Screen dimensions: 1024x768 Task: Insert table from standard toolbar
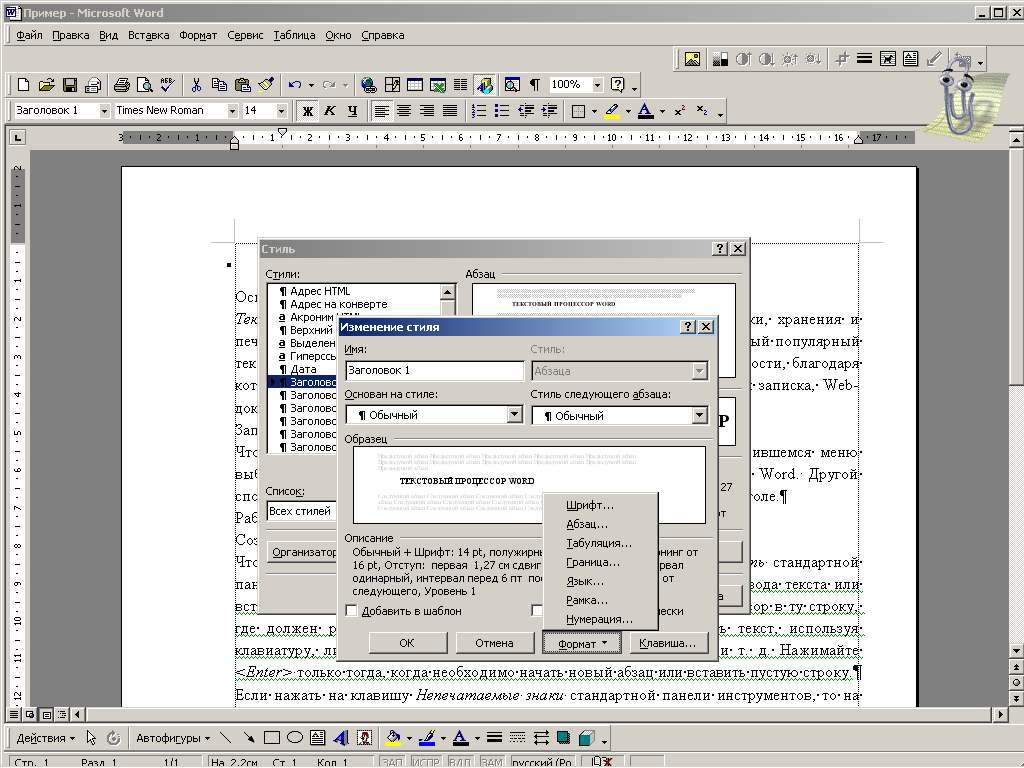point(415,85)
